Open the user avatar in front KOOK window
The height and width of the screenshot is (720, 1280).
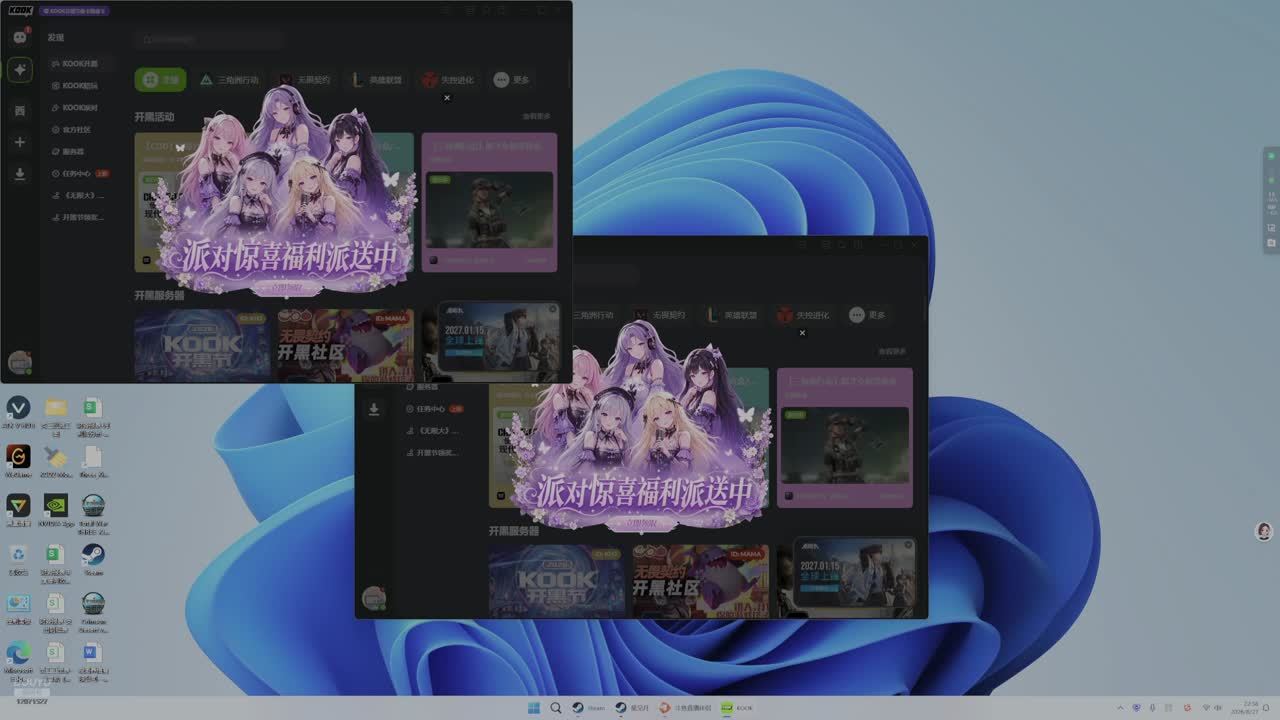(x=19, y=362)
